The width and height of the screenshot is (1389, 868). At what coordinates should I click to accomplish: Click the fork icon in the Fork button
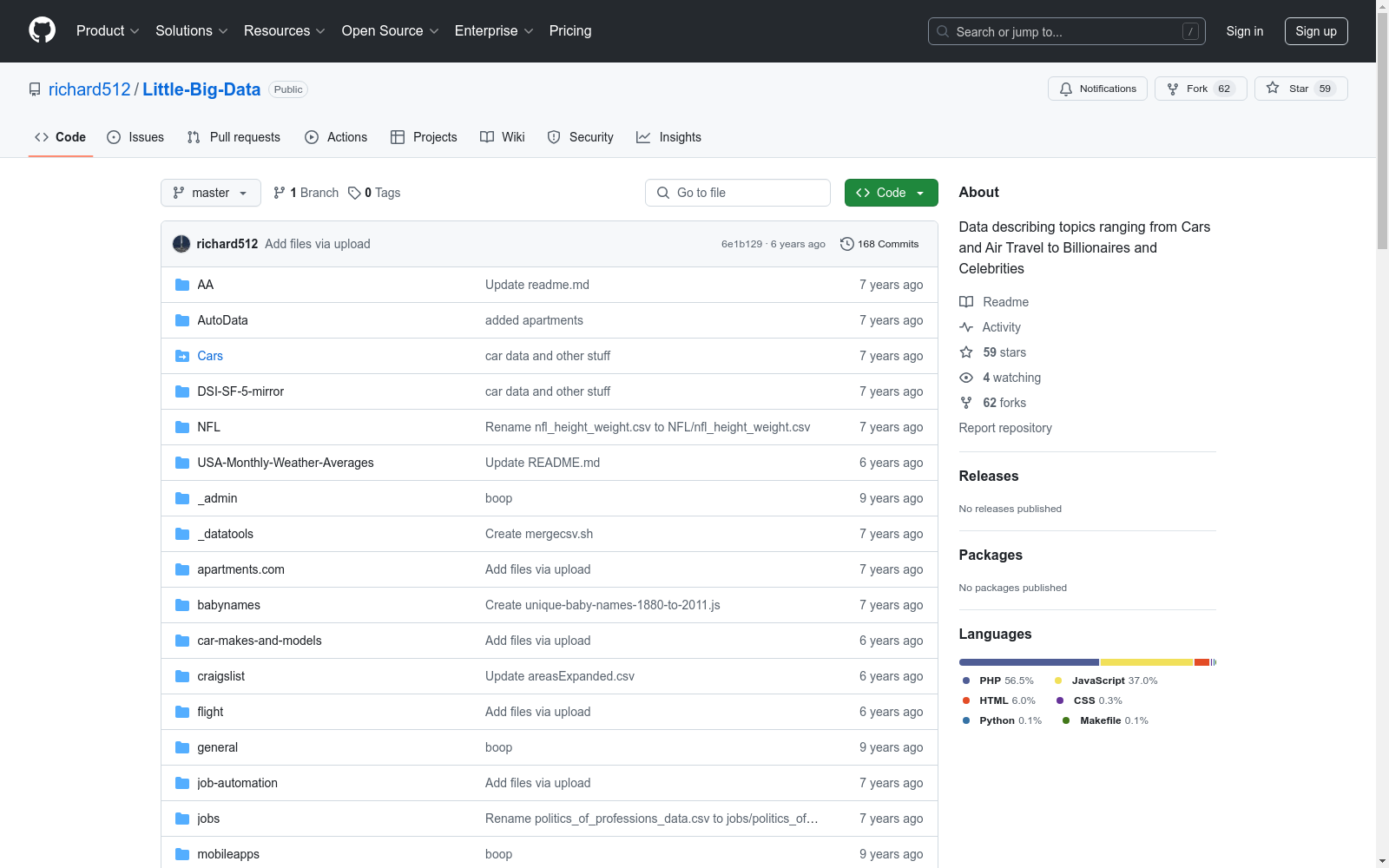point(1173,89)
